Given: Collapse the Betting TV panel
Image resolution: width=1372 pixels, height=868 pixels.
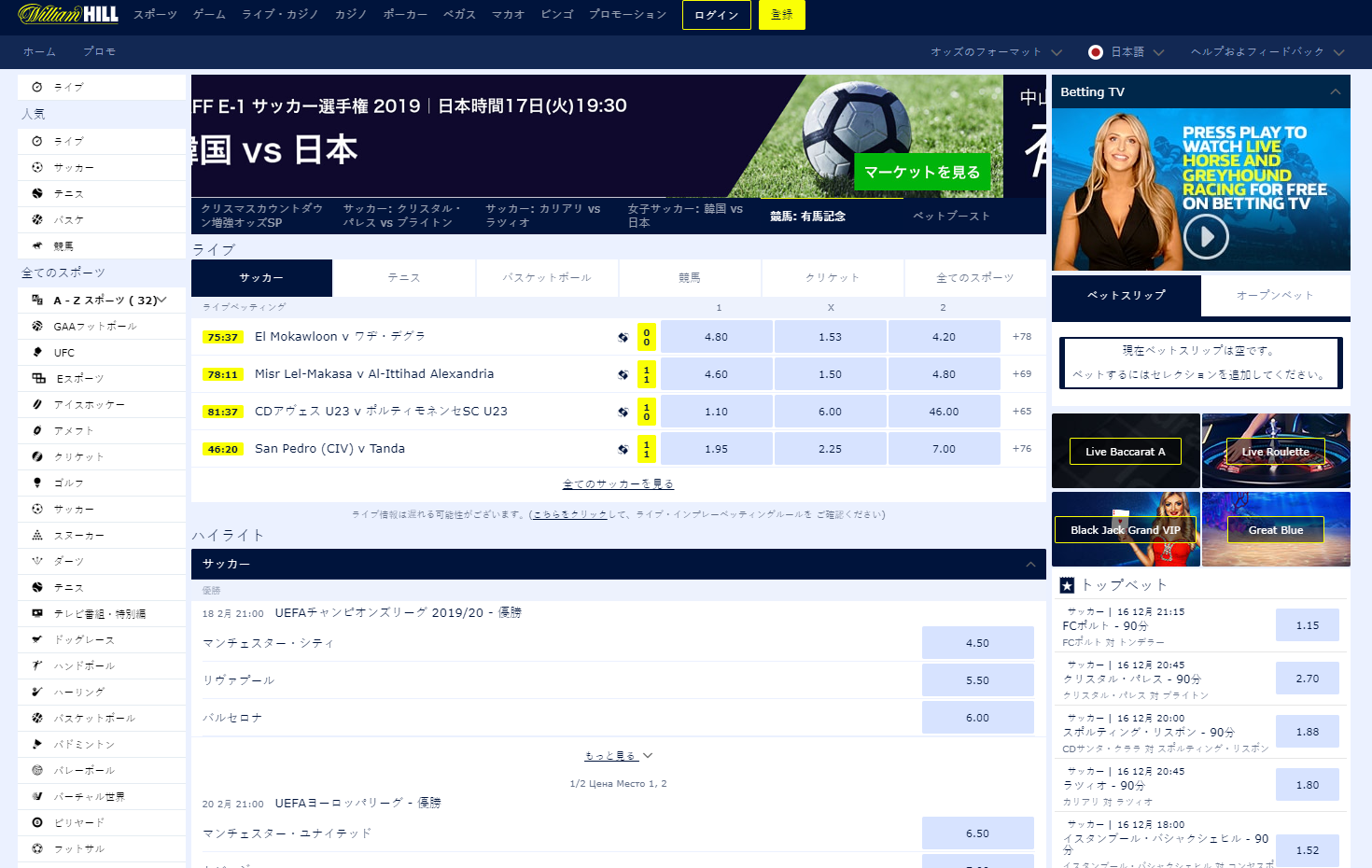Looking at the screenshot, I should 1335,91.
